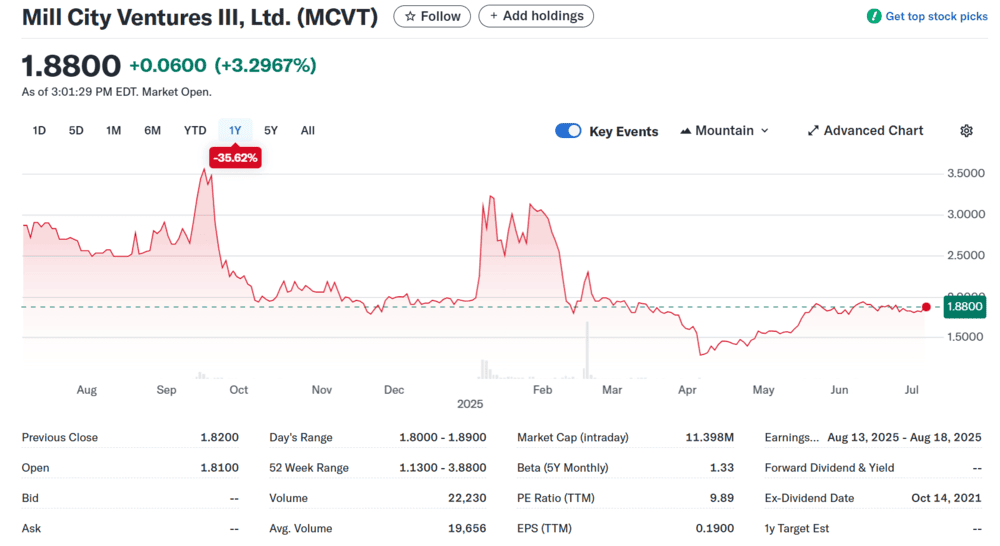Screen dimensions: 1000x546
Task: Click the green 1.8800 price label on axis
Action: coord(964,307)
